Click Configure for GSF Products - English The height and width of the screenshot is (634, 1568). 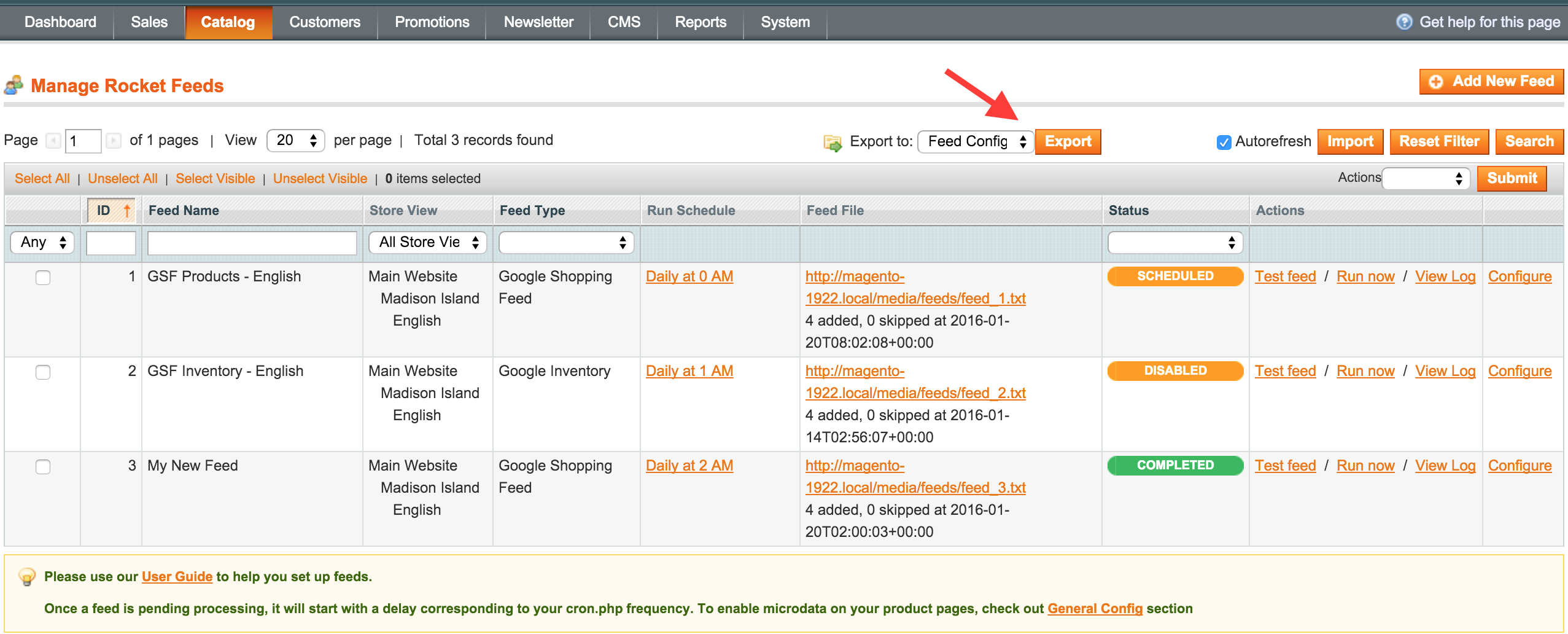[1520, 277]
